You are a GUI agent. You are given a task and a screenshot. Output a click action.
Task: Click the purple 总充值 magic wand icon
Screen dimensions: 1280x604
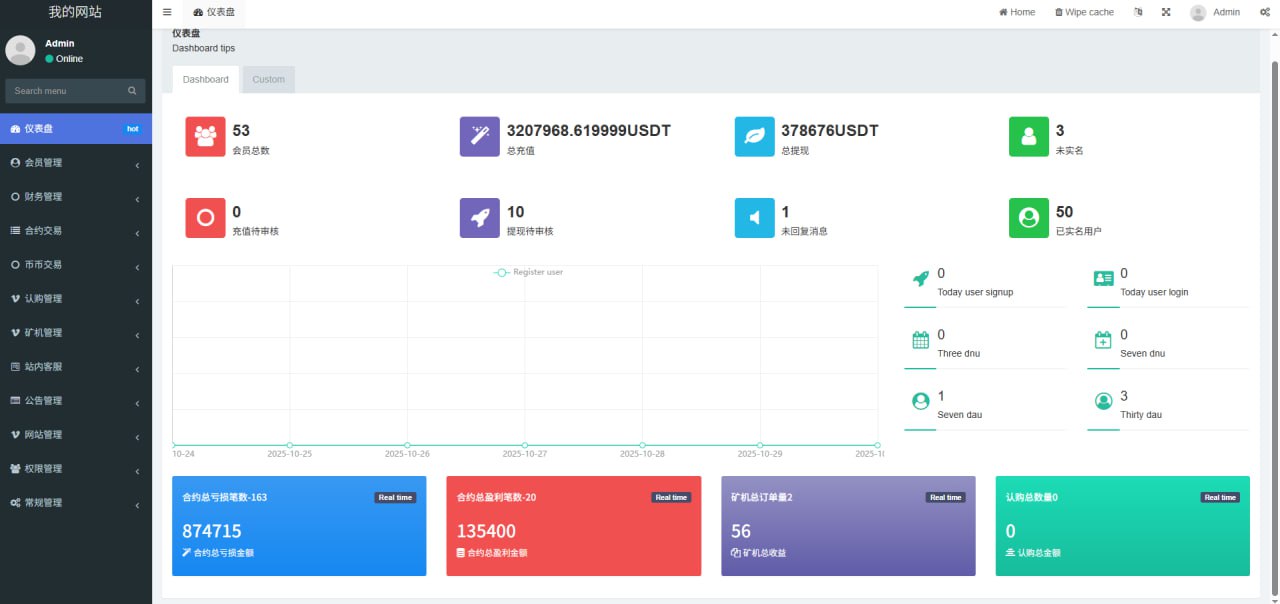coord(480,136)
